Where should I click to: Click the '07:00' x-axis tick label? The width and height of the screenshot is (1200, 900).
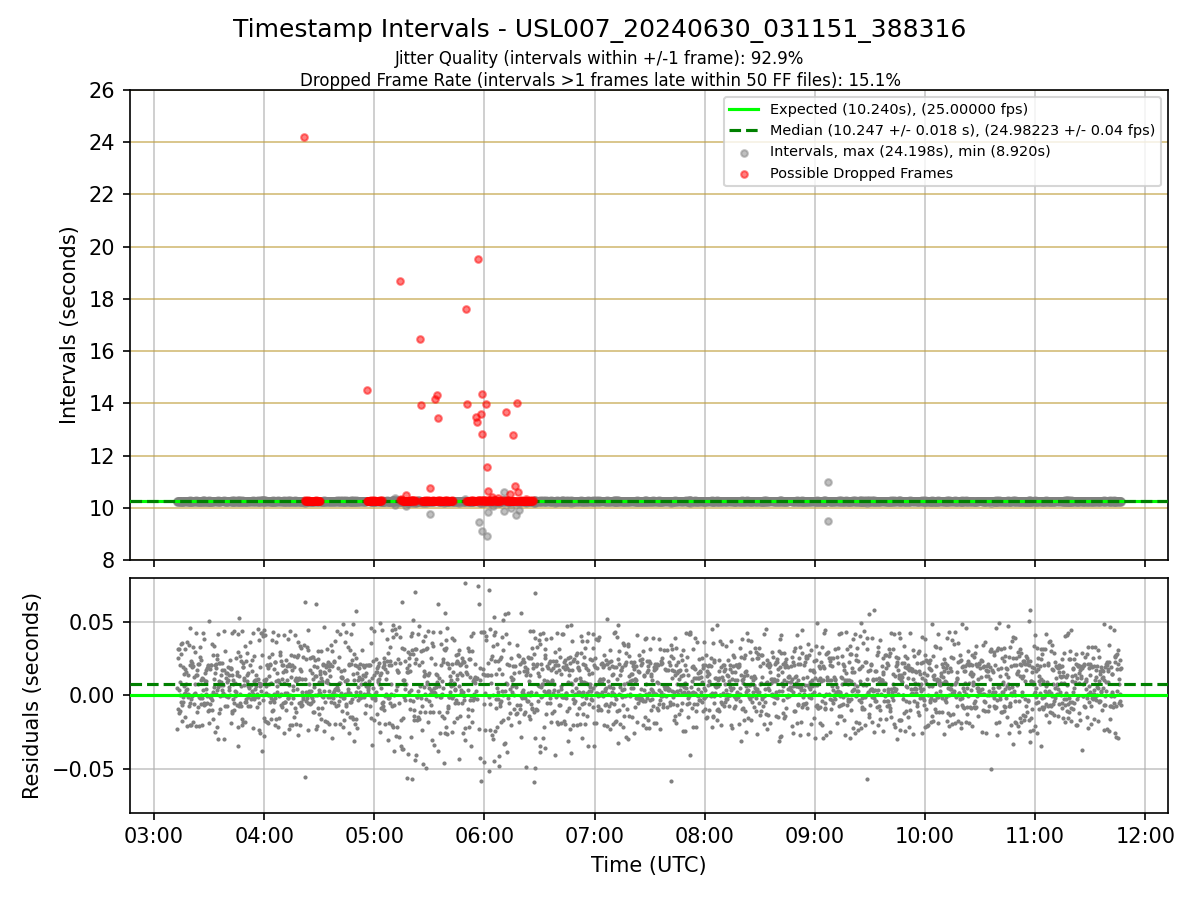pyautogui.click(x=594, y=834)
